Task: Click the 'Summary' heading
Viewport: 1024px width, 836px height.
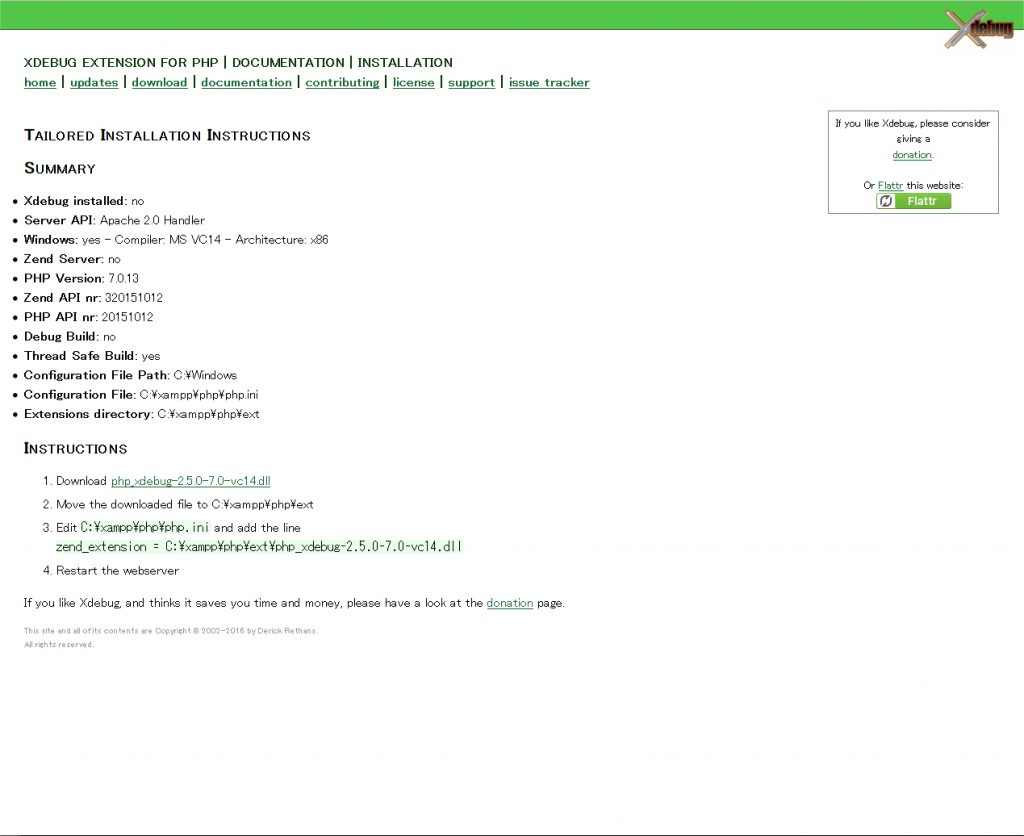Action: pyautogui.click(x=60, y=169)
